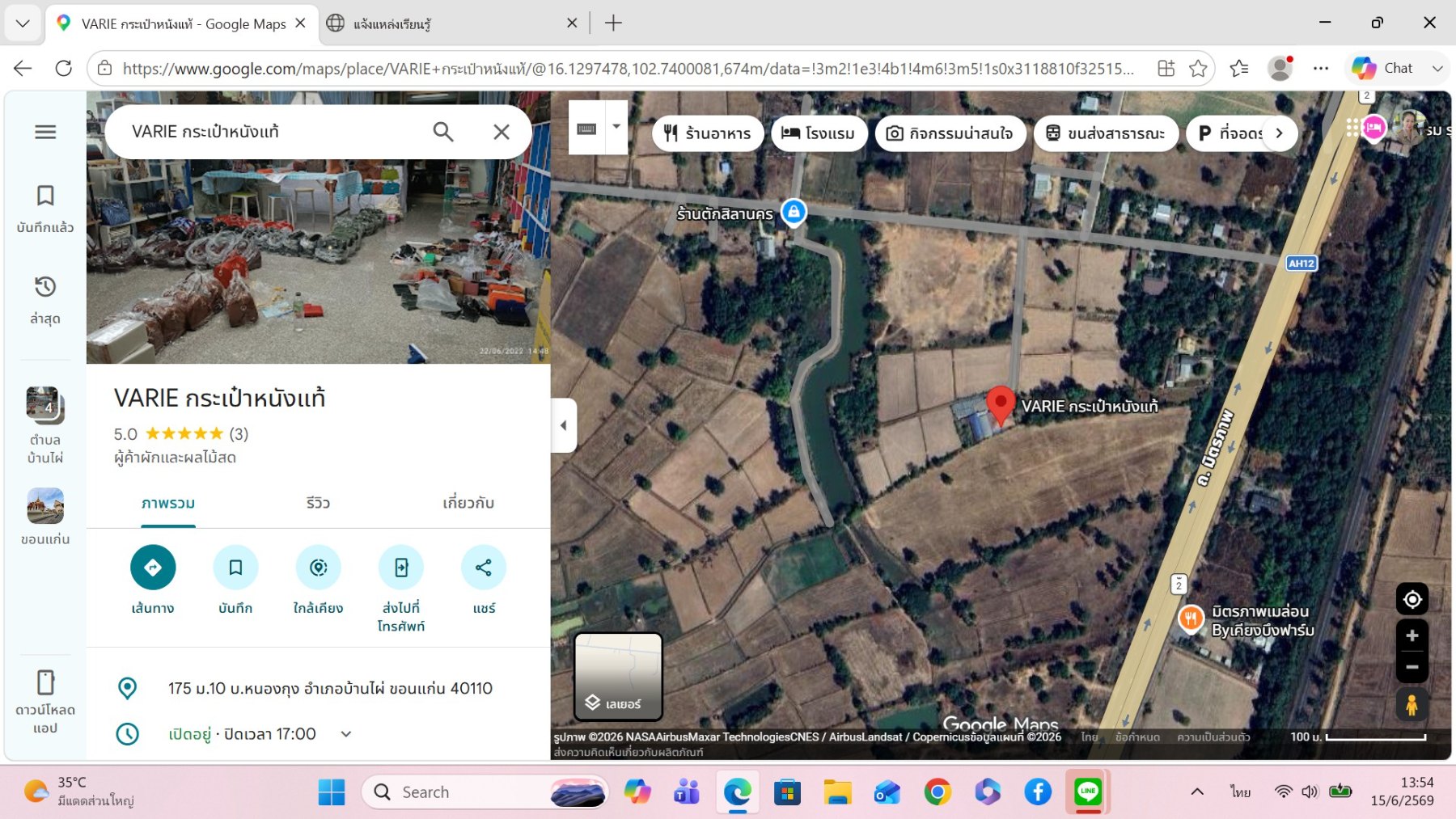1456x819 pixels.
Task: Open LINE from the taskbar
Action: pos(1088,792)
